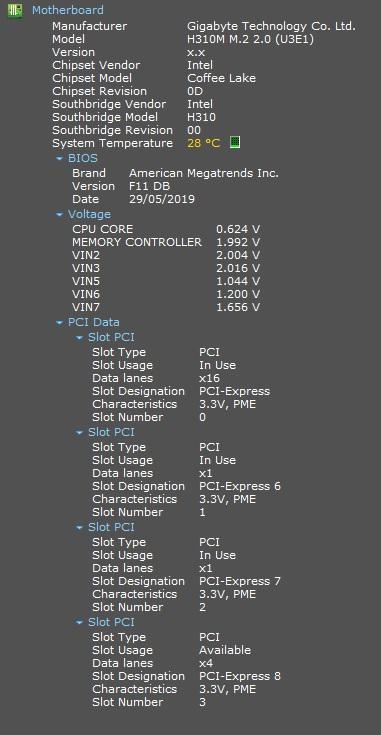Collapse the PCI Data section arrow

click(x=59, y=322)
